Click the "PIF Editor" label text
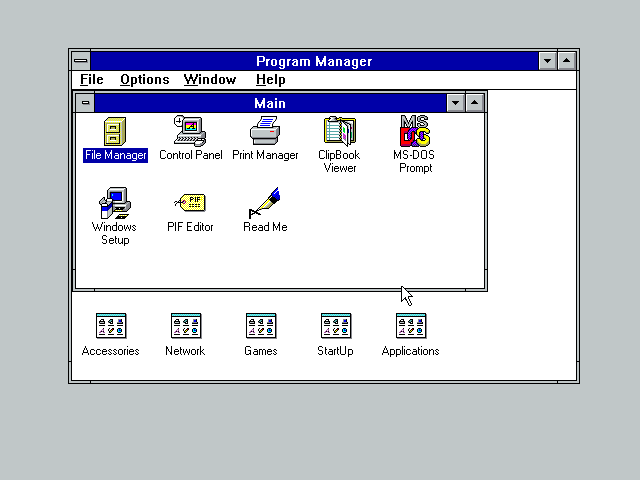 click(x=190, y=227)
